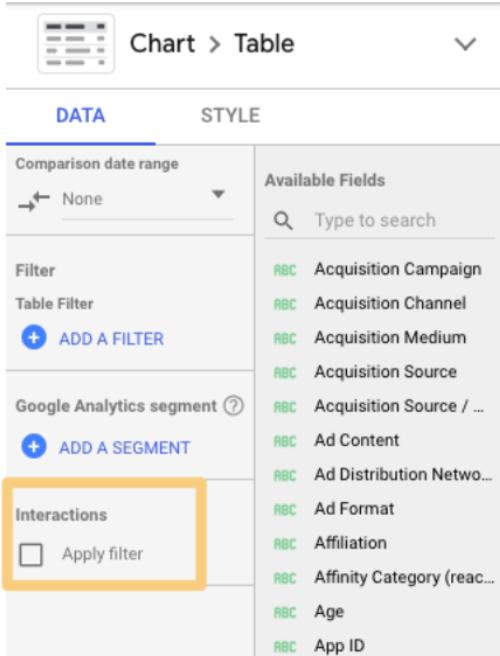The image size is (500, 656).
Task: Select the App ID field
Action: [339, 646]
